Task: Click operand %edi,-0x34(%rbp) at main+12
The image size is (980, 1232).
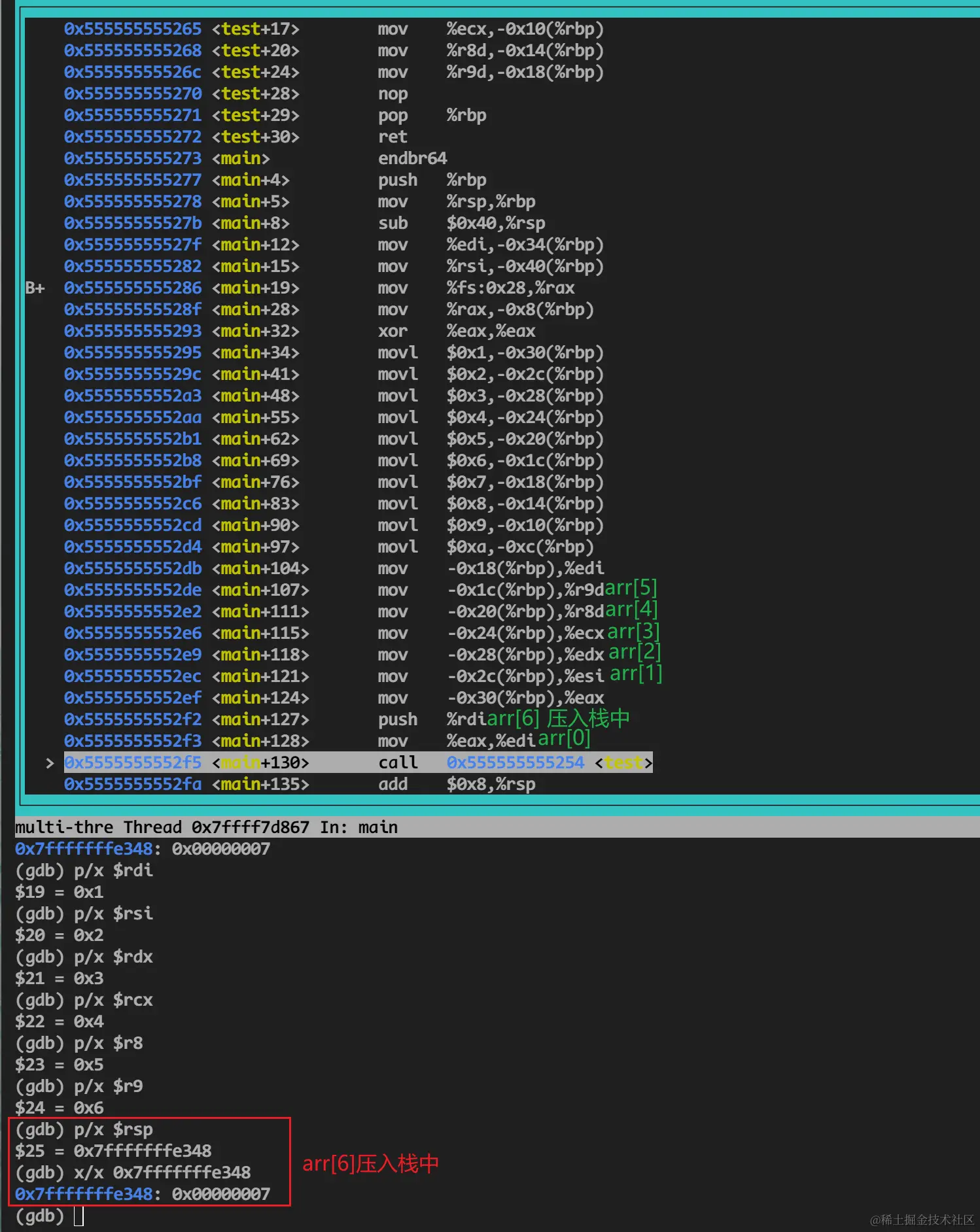Action: pos(525,245)
